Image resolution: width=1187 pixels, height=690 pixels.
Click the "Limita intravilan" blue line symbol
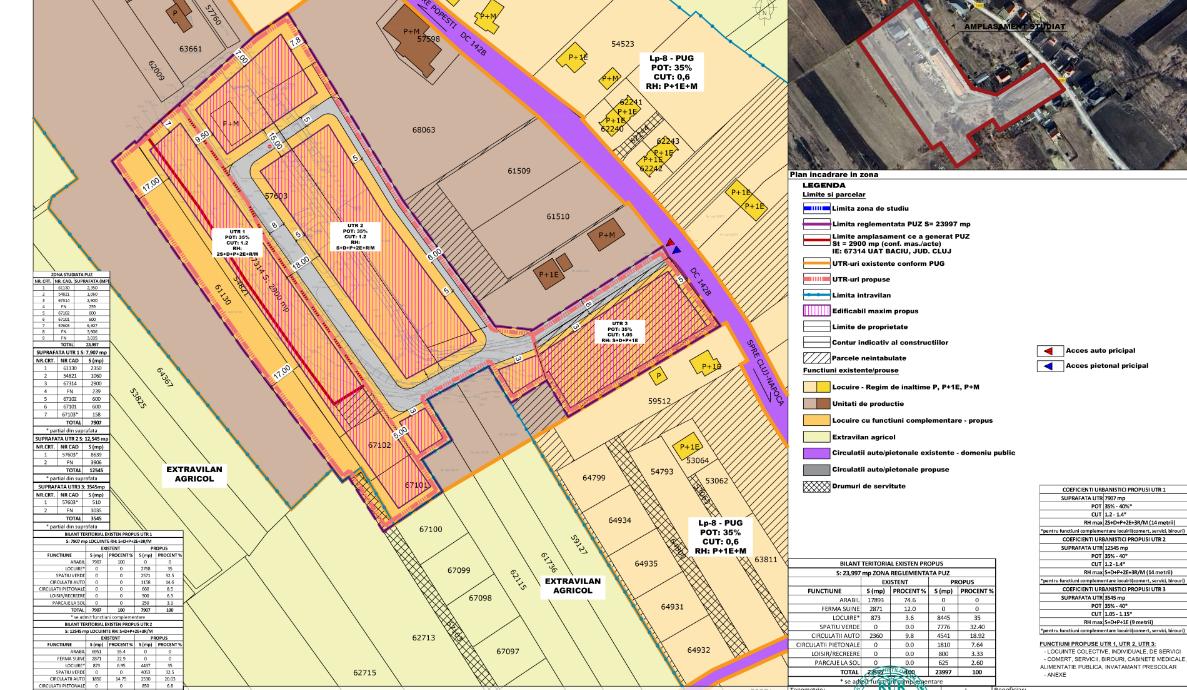tap(816, 292)
